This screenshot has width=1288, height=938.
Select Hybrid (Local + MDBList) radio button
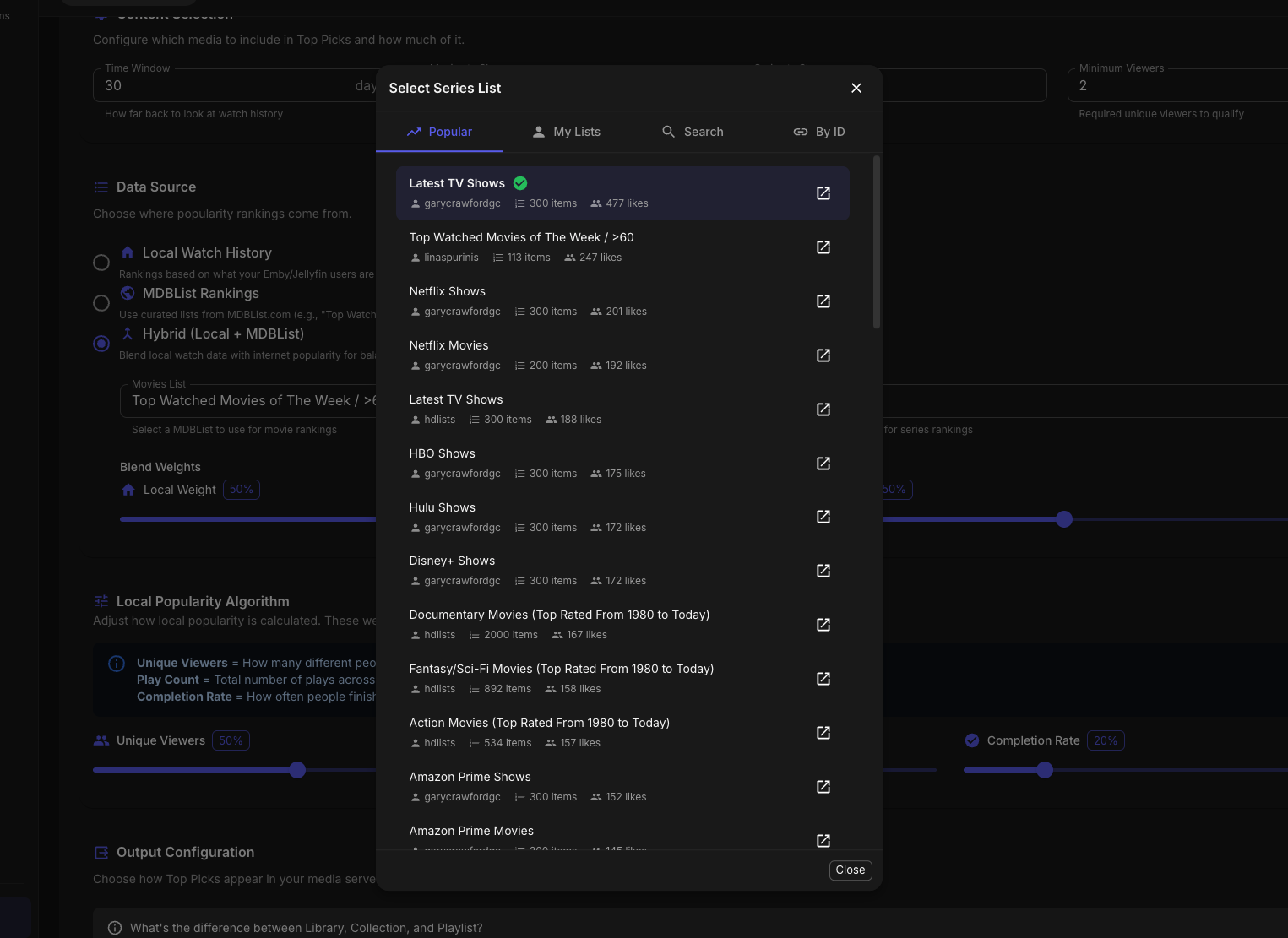click(x=101, y=344)
